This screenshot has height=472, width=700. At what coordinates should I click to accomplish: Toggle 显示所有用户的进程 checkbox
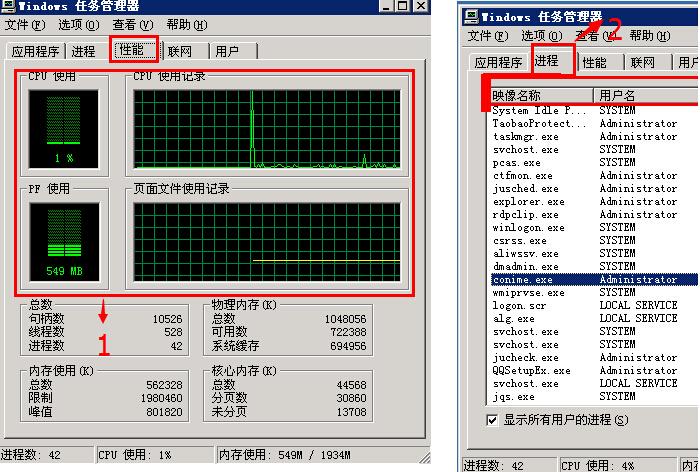(x=492, y=420)
